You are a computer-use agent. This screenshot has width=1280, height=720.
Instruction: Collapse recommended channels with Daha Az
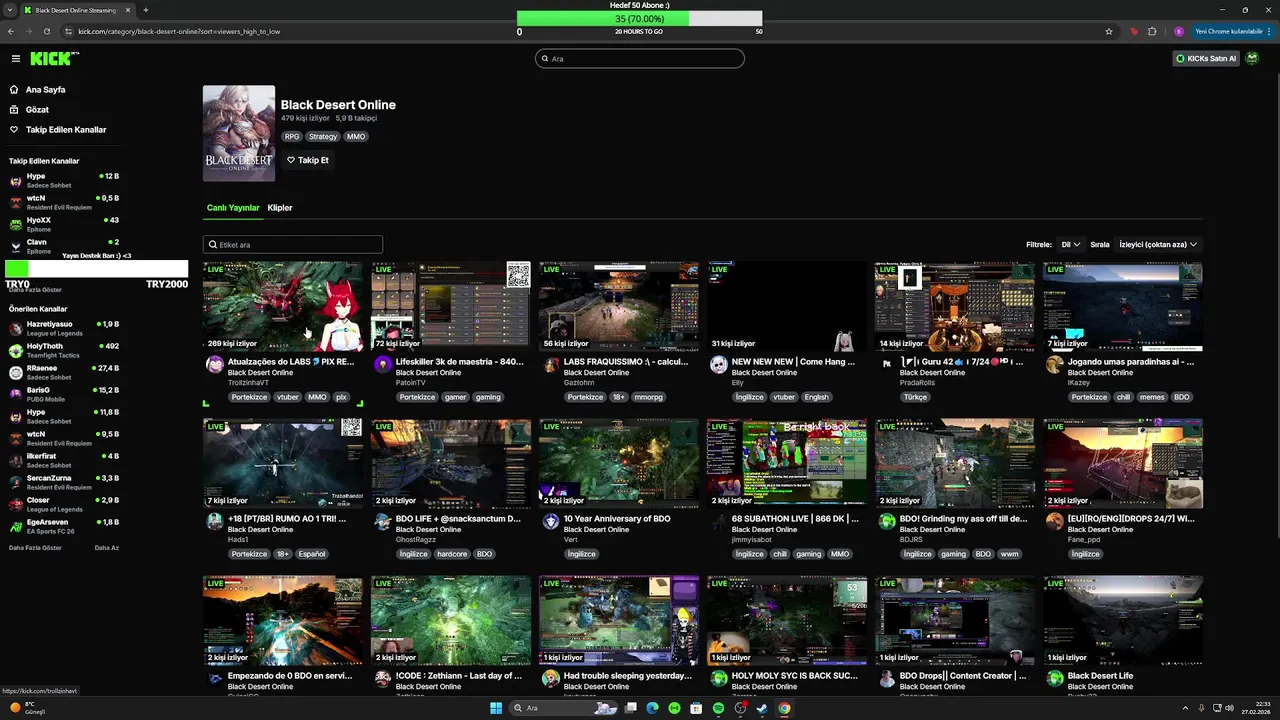coord(107,548)
